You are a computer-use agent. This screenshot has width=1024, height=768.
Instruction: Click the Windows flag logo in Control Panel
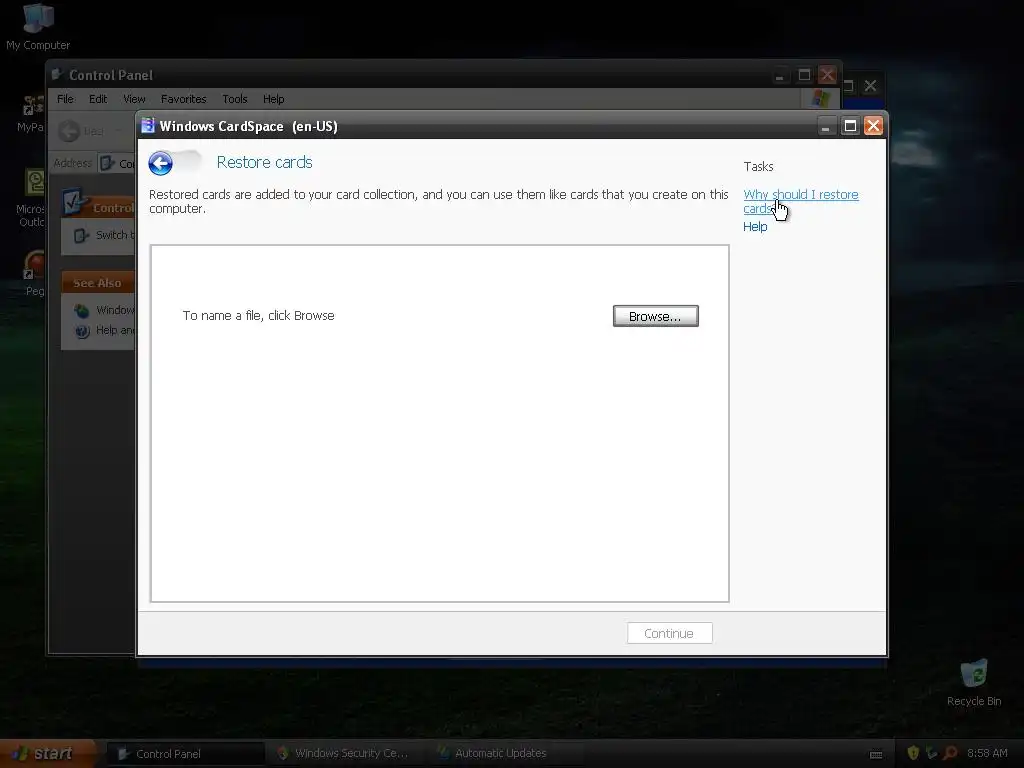tap(821, 99)
